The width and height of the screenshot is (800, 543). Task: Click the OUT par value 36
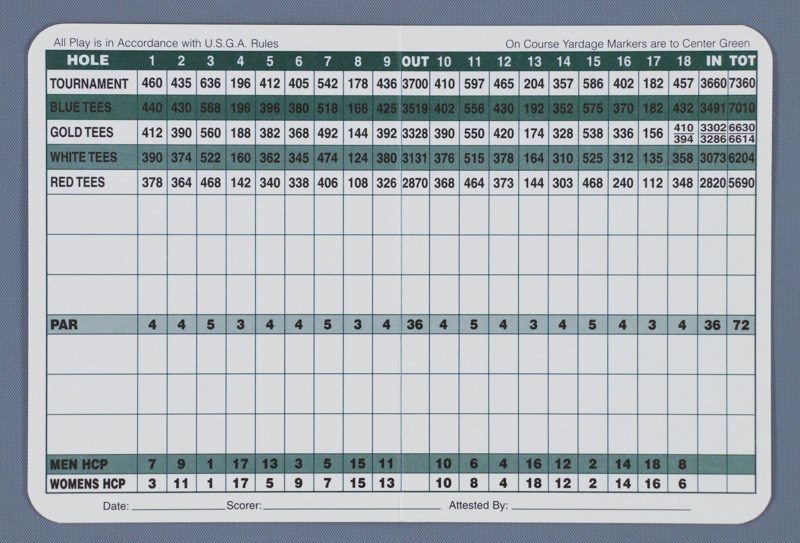click(414, 325)
